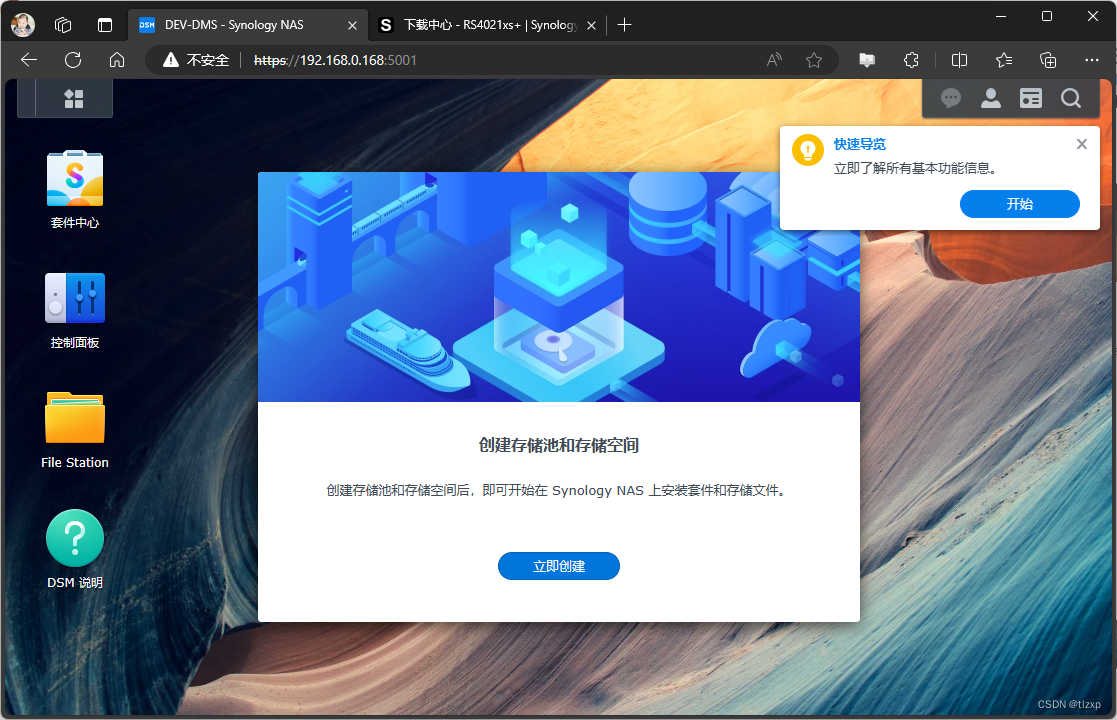
Task: Start the quick tour with 开始 button
Action: 1019,204
